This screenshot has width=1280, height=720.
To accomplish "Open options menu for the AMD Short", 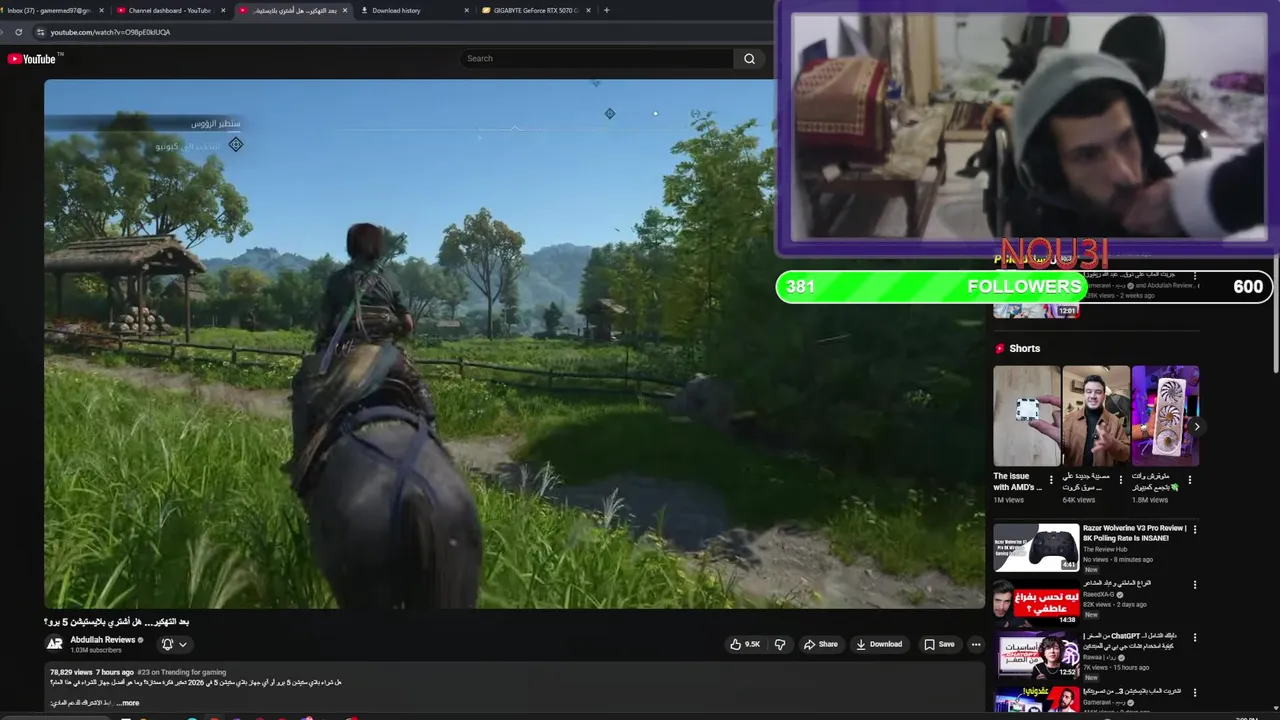I will [x=1051, y=480].
